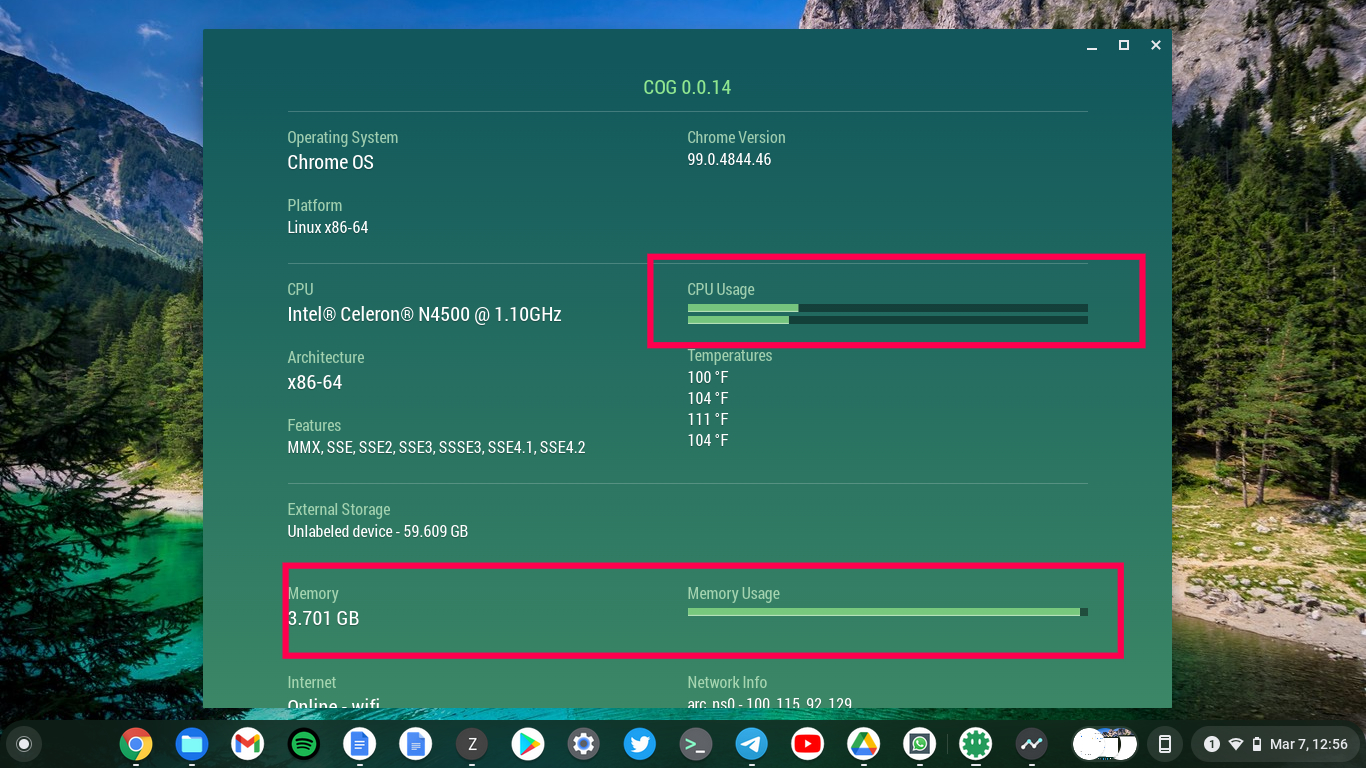
Task: Open Gmail
Action: tap(247, 744)
